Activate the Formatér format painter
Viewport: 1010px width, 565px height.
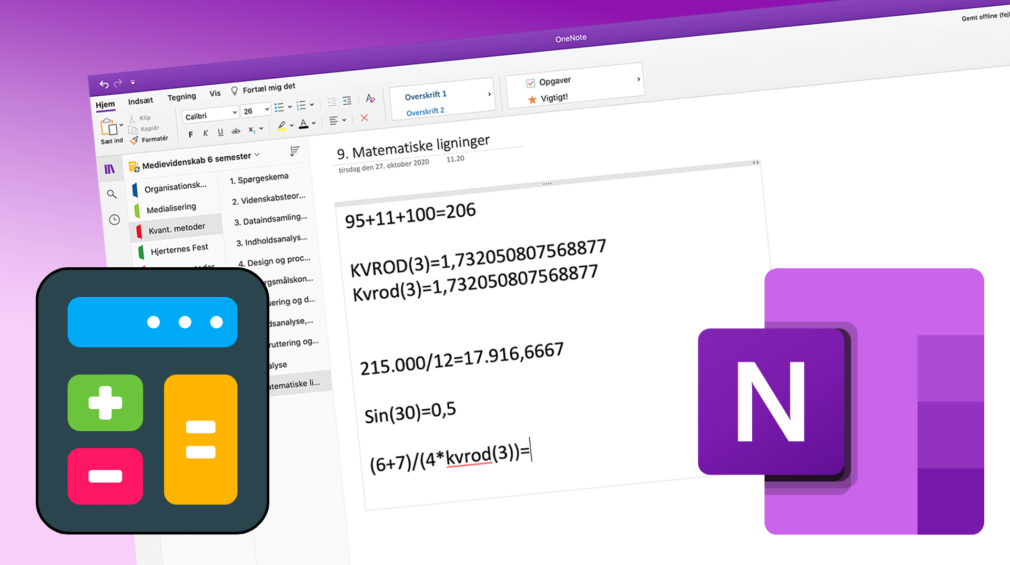pyautogui.click(x=149, y=139)
